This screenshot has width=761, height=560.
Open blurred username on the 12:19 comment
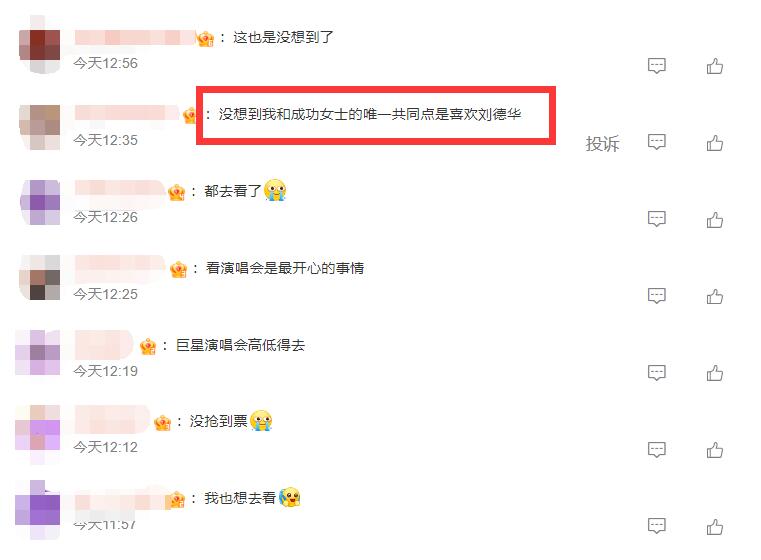click(103, 344)
